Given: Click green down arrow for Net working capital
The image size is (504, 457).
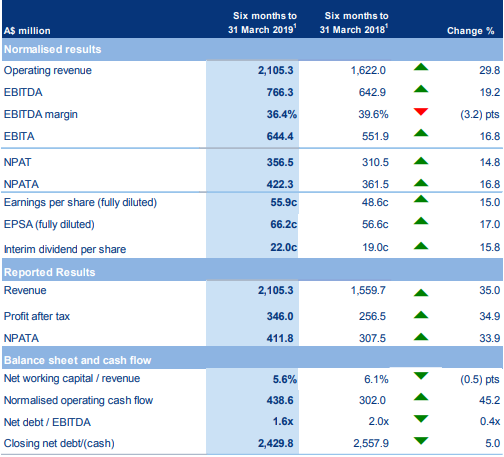Looking at the screenshot, I should point(421,376).
